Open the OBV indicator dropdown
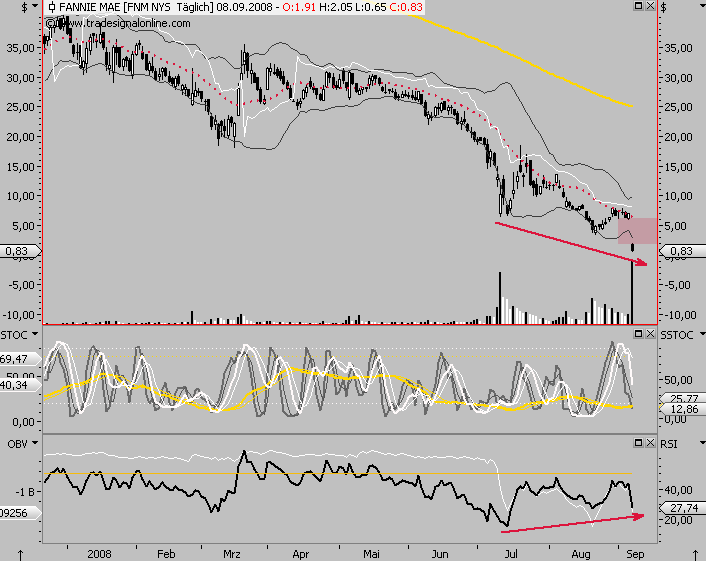This screenshot has height=561, width=706. [x=34, y=444]
